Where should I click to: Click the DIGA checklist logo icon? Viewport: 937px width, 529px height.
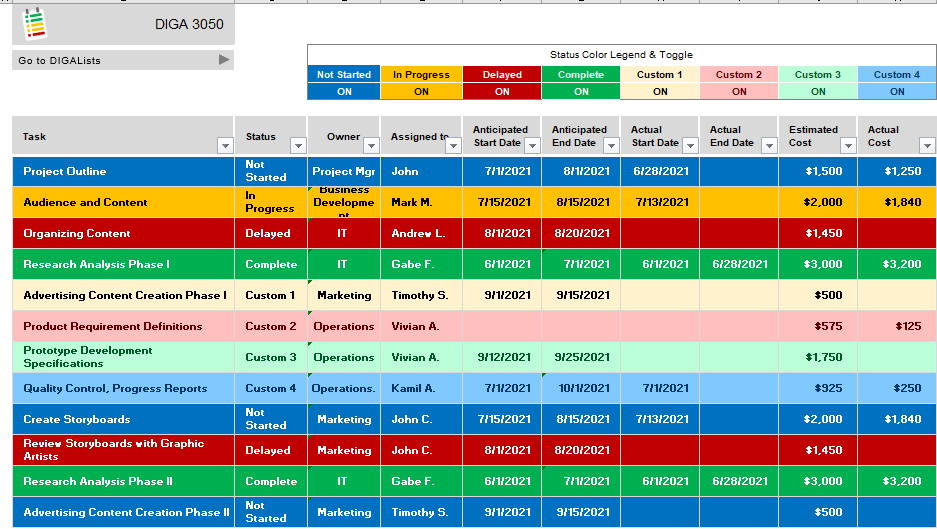(x=34, y=23)
